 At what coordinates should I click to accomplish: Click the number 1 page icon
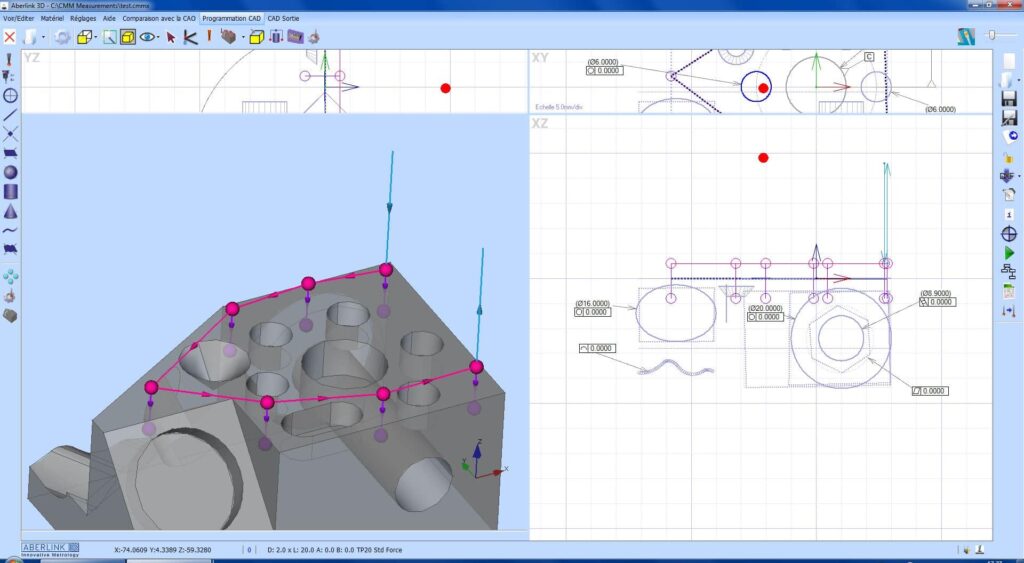click(x=1009, y=214)
